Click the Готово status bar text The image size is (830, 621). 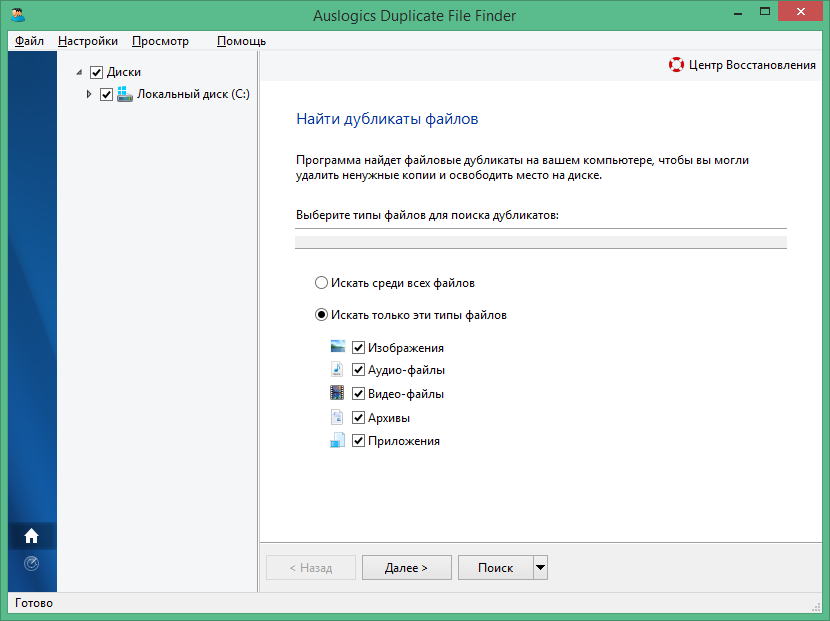pos(32,602)
